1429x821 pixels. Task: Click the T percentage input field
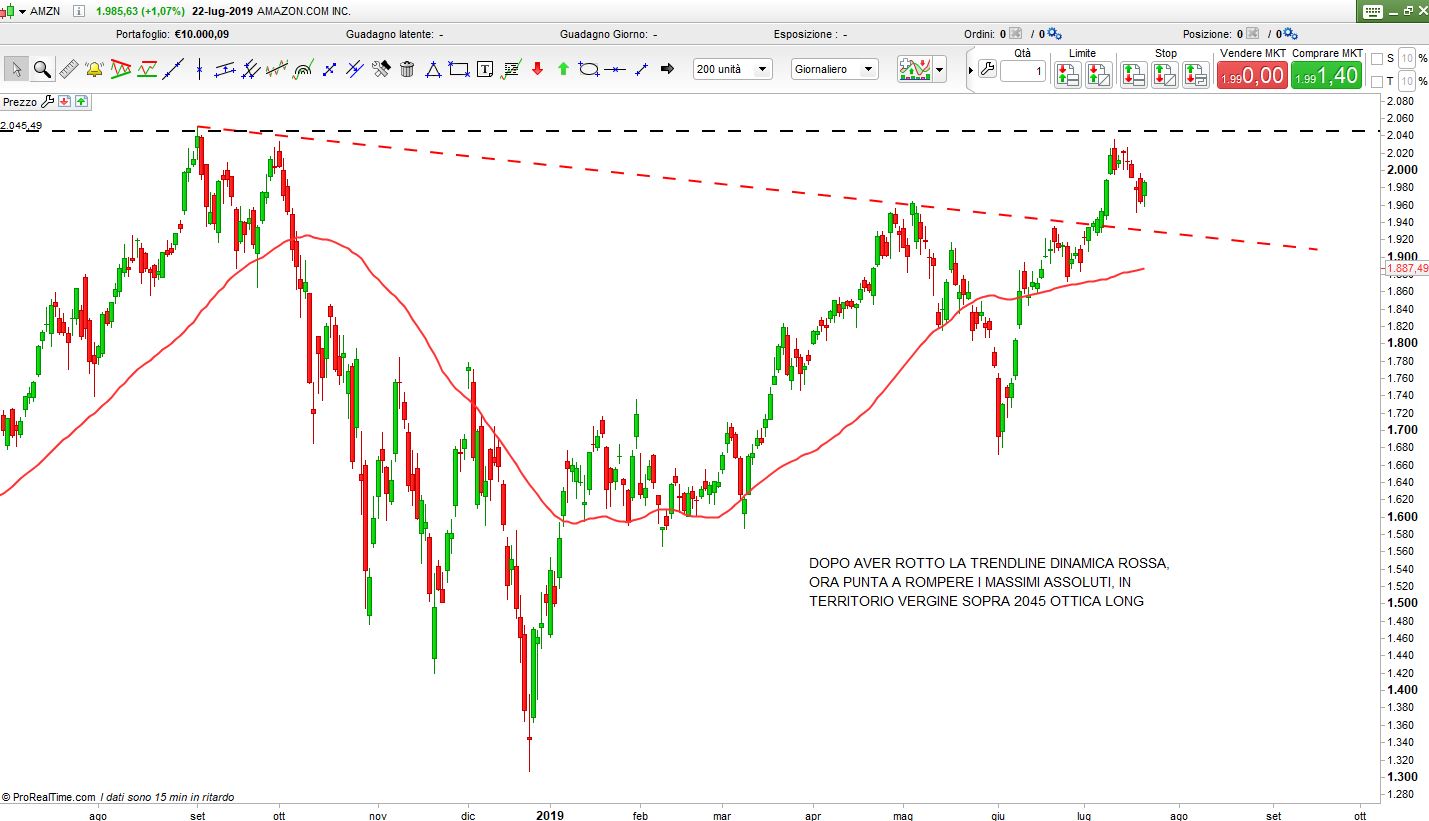(x=1406, y=81)
